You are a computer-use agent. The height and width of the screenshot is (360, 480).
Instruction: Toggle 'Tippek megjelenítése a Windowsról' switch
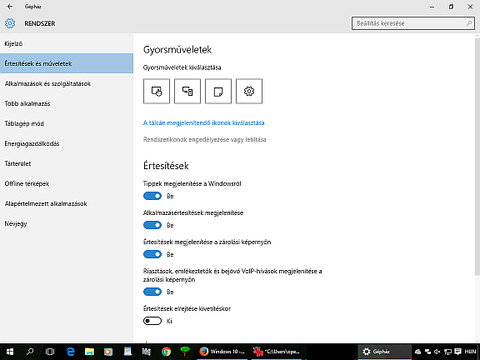(x=152, y=196)
